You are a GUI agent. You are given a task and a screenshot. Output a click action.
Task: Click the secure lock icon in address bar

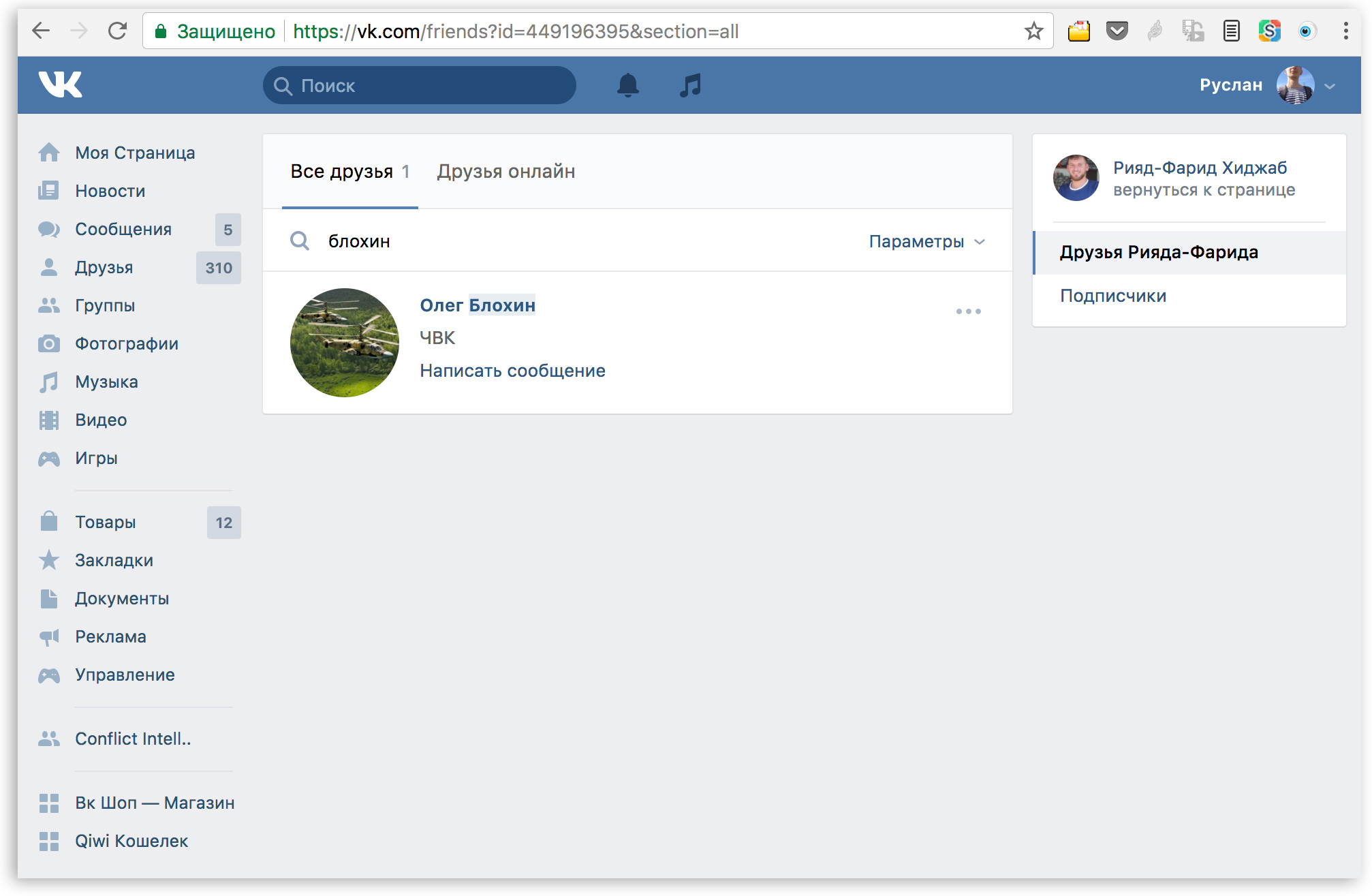161,31
